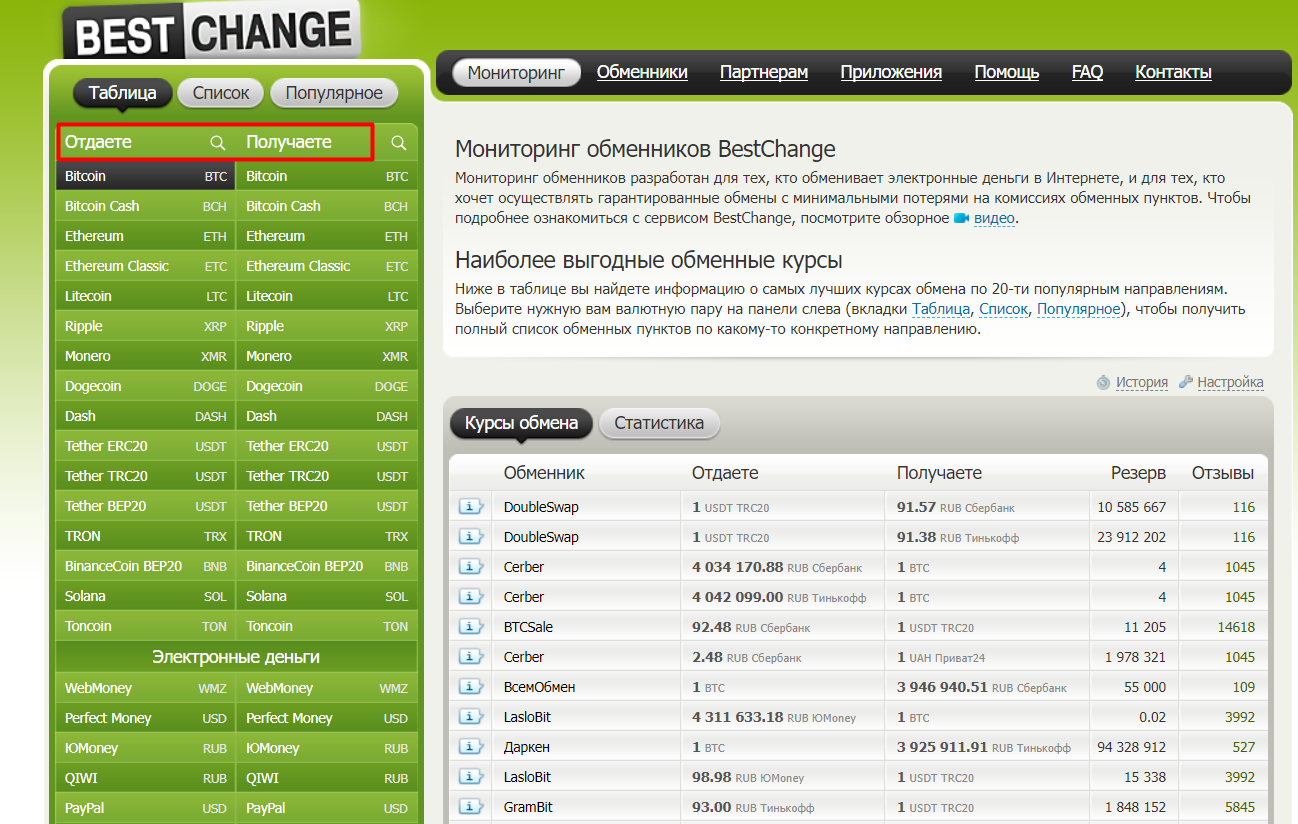Pick Ripple XRP in the Получаете column

pos(327,326)
